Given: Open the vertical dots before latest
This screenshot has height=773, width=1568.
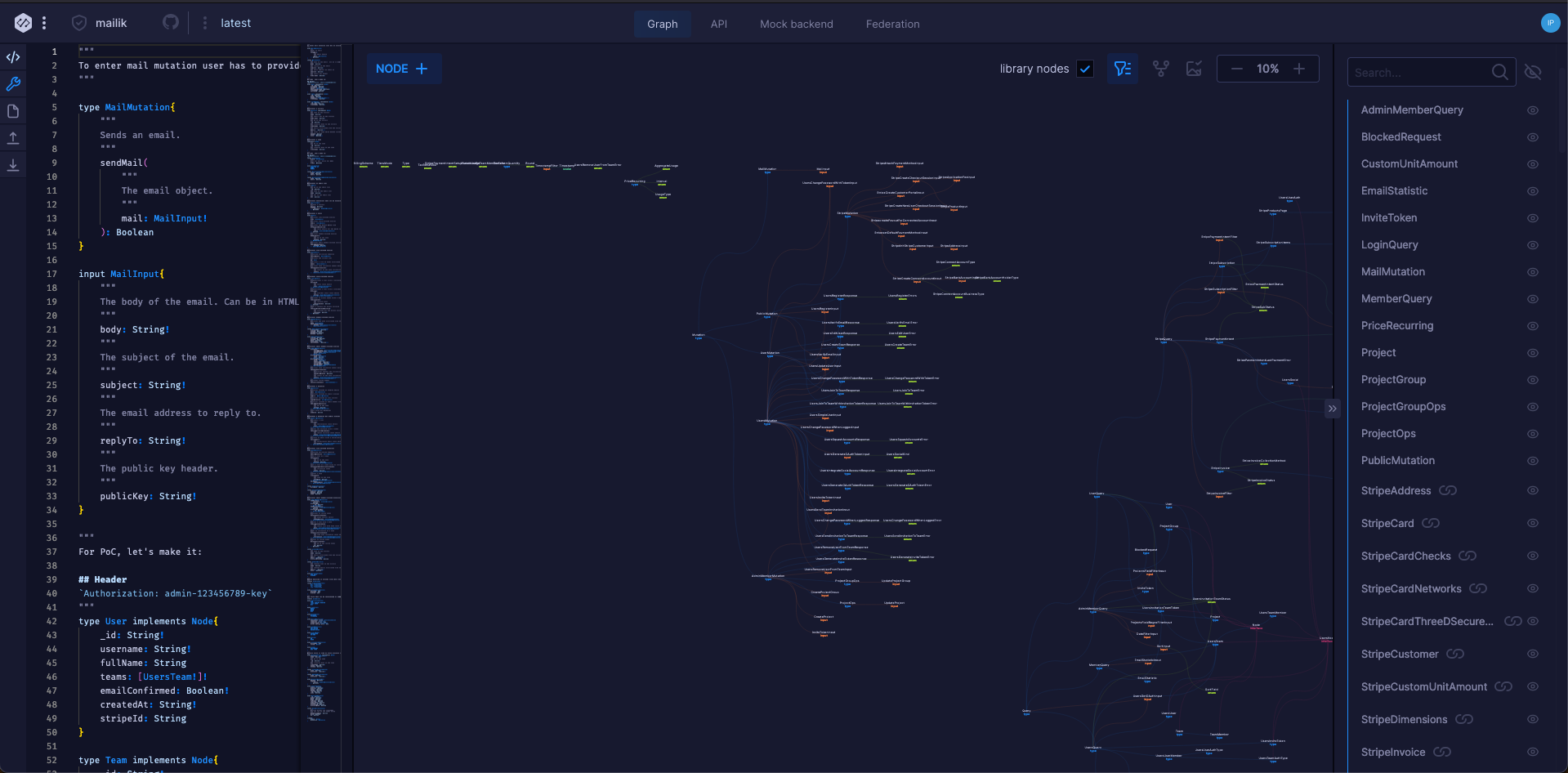Looking at the screenshot, I should pyautogui.click(x=205, y=23).
